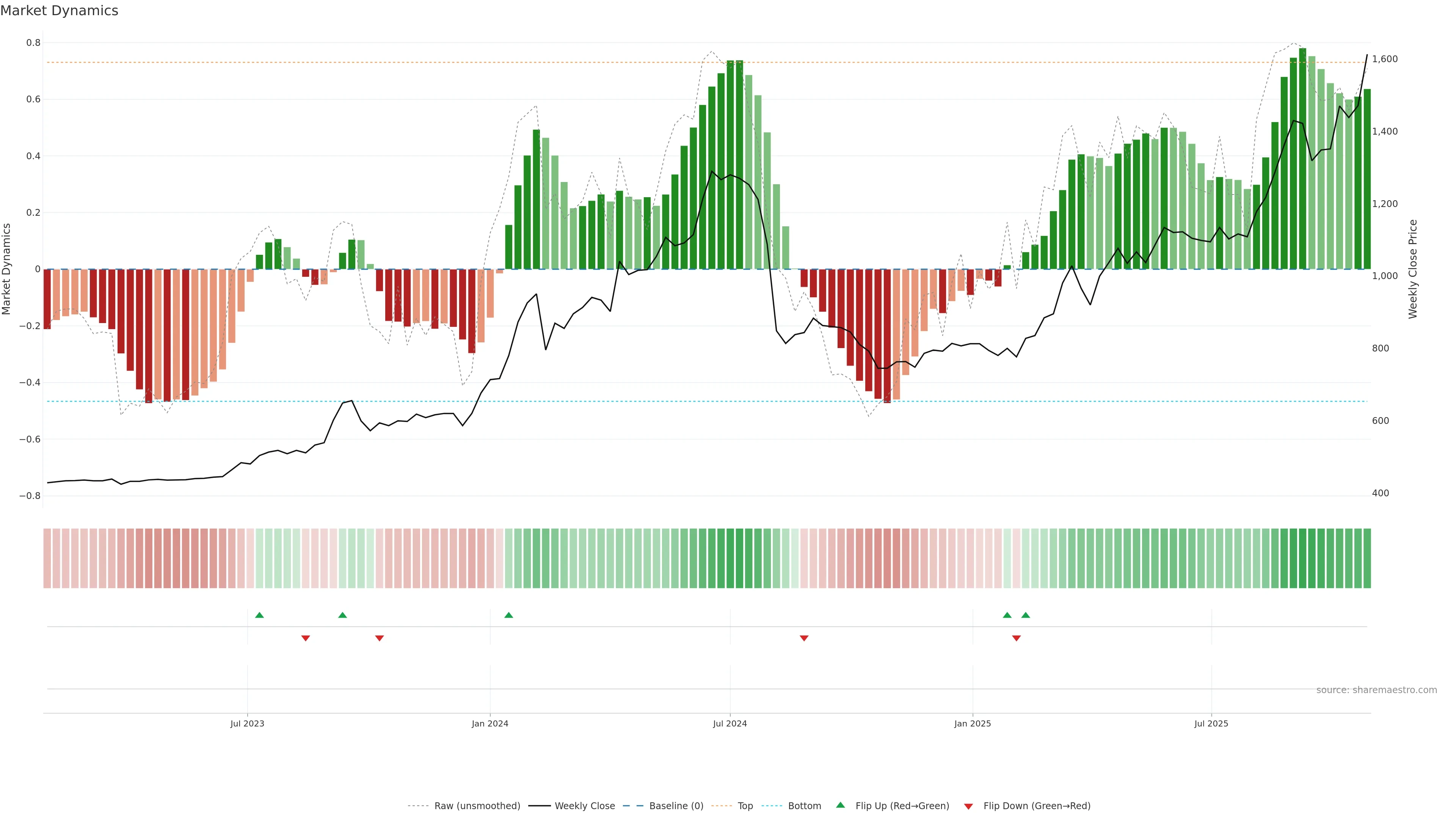Click the earliest green flip-up marker after Jul 2023
The image size is (1456, 819).
259,615
